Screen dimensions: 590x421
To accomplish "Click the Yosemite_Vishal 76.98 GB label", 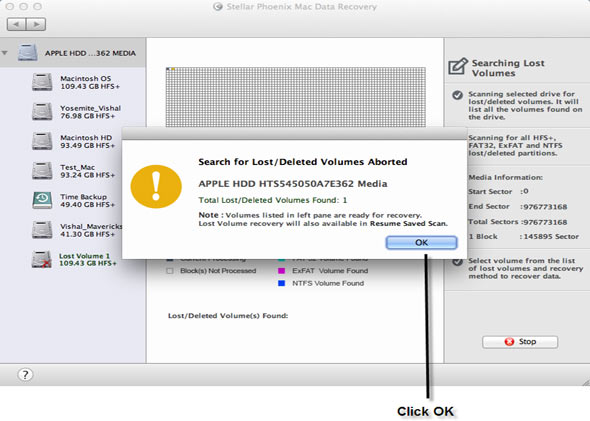I will 90,112.
